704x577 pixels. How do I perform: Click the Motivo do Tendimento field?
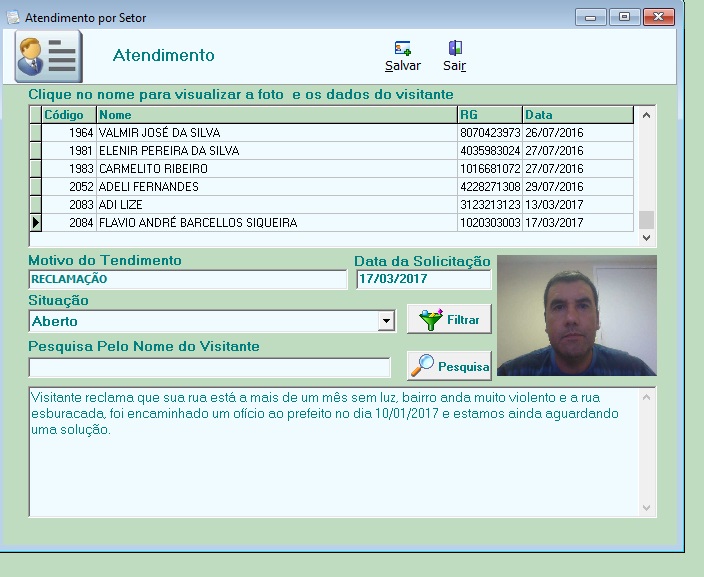[x=187, y=280]
